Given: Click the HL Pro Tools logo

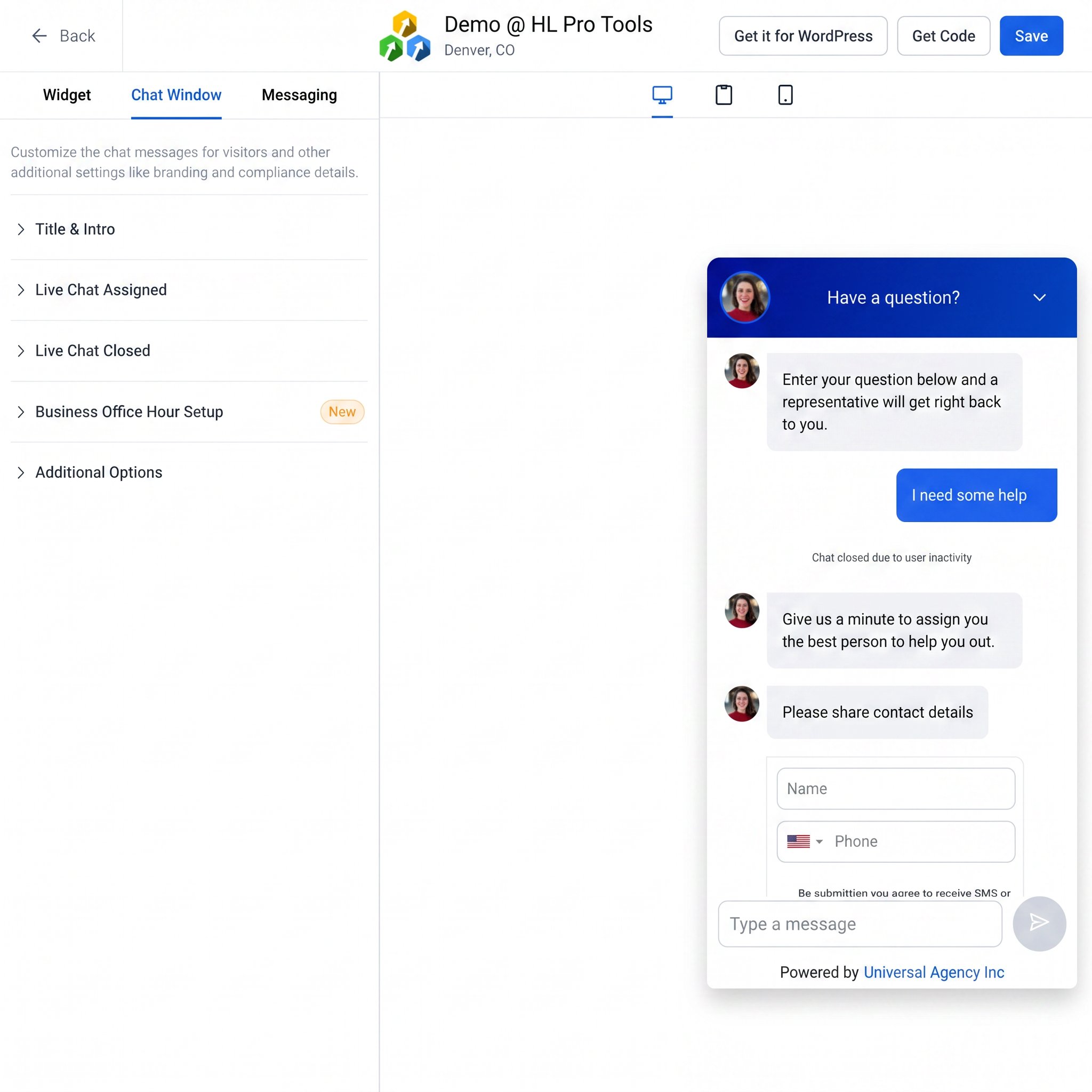Looking at the screenshot, I should click(x=405, y=36).
